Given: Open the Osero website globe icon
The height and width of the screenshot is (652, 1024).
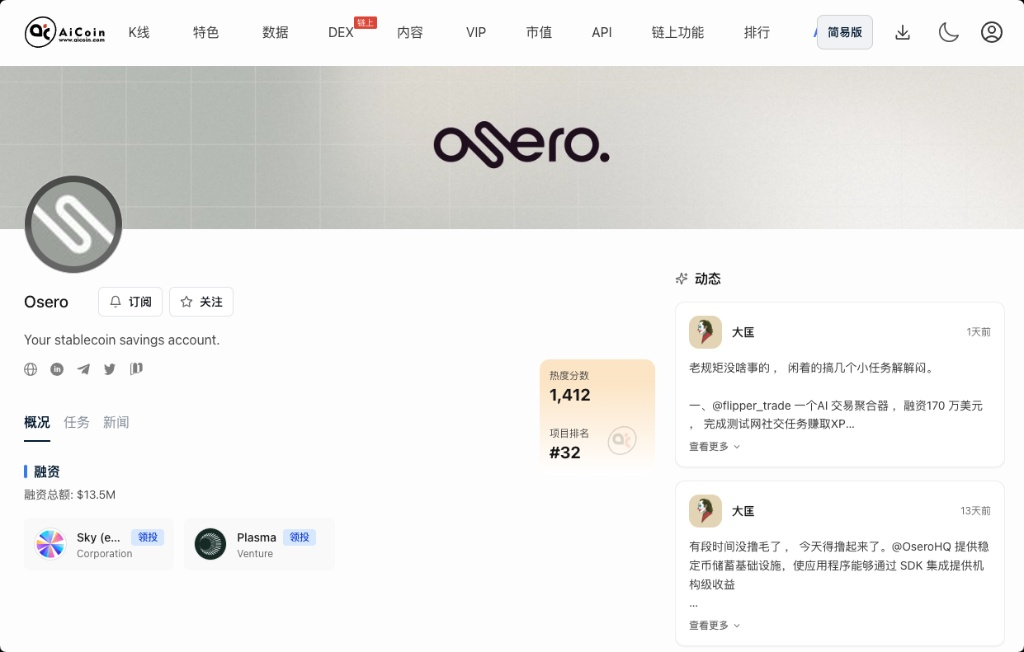Looking at the screenshot, I should click(31, 369).
